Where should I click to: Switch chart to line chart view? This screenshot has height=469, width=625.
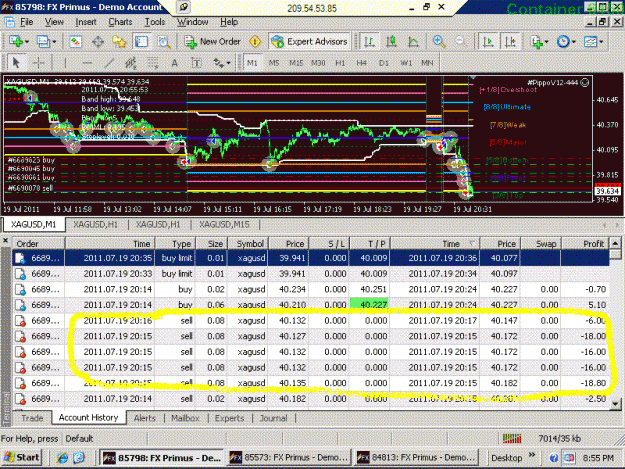coord(413,41)
